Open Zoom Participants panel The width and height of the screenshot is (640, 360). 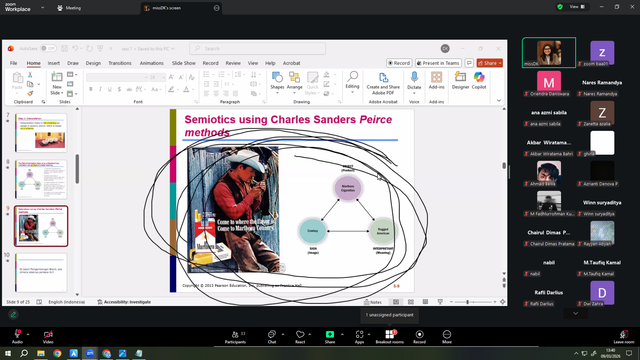tap(236, 337)
